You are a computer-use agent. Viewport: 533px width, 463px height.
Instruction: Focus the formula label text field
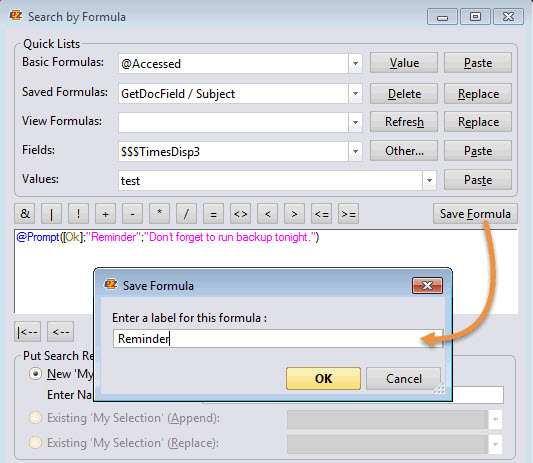[x=278, y=339]
